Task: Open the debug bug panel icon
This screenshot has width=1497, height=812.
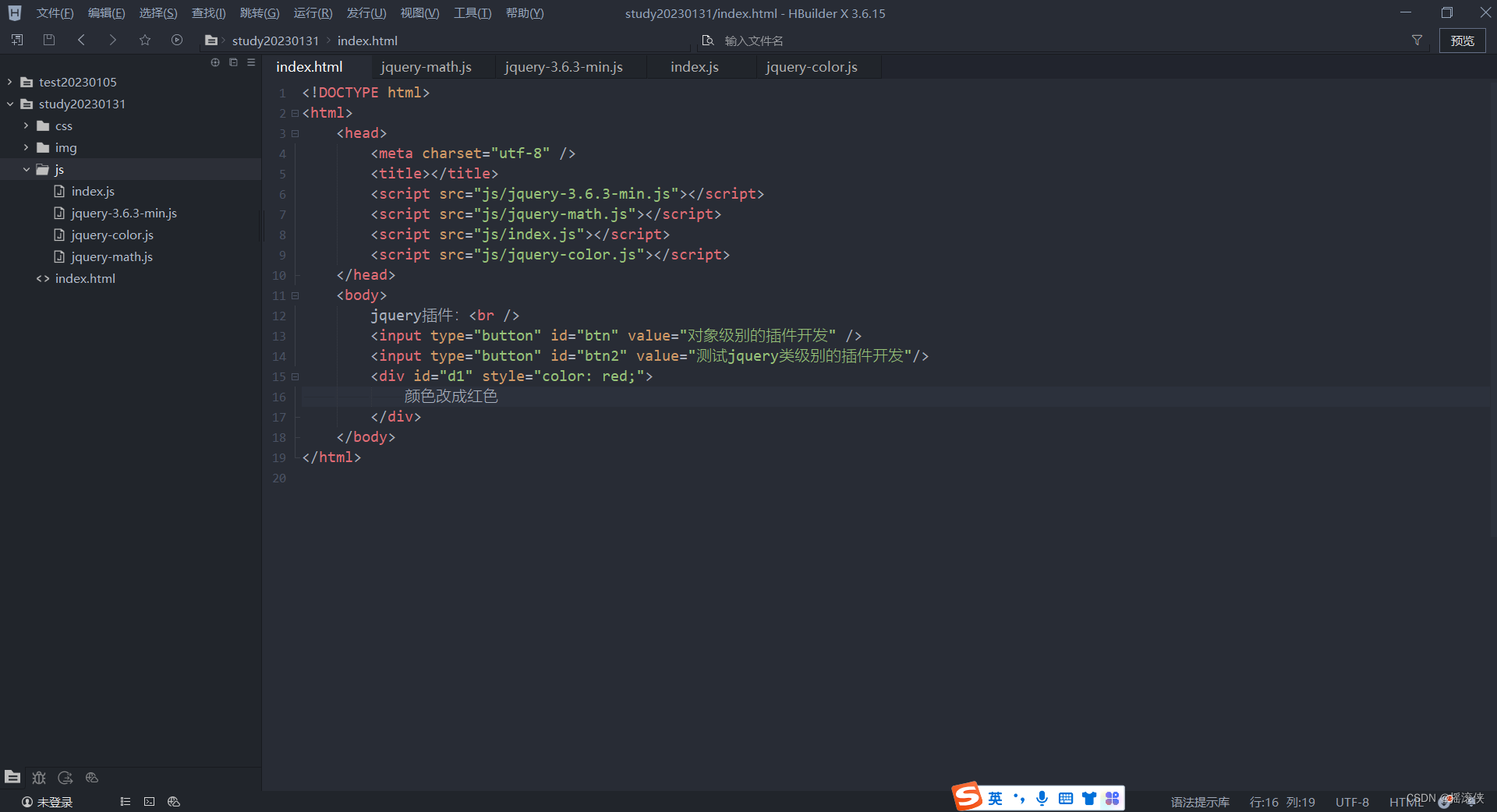Action: [x=39, y=777]
